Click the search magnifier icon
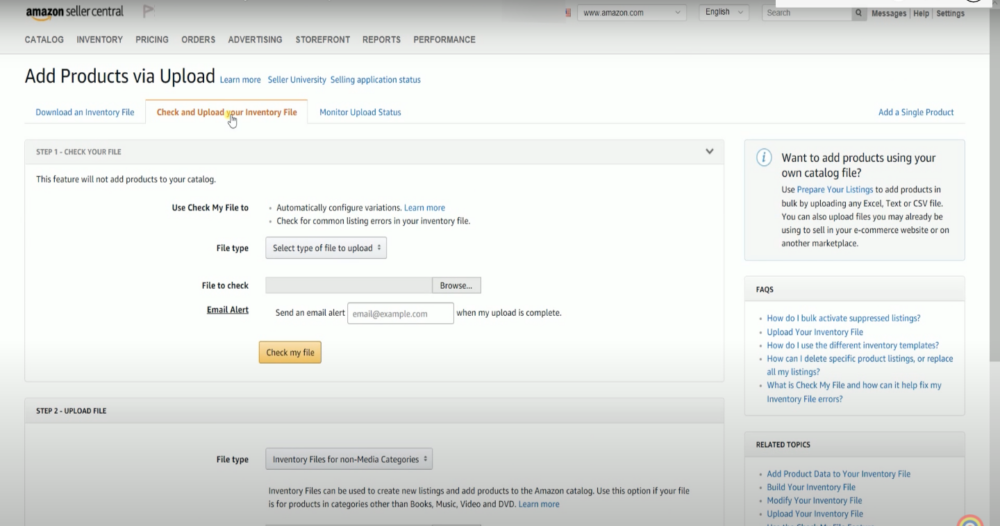Image resolution: width=1000 pixels, height=526 pixels. pos(858,13)
